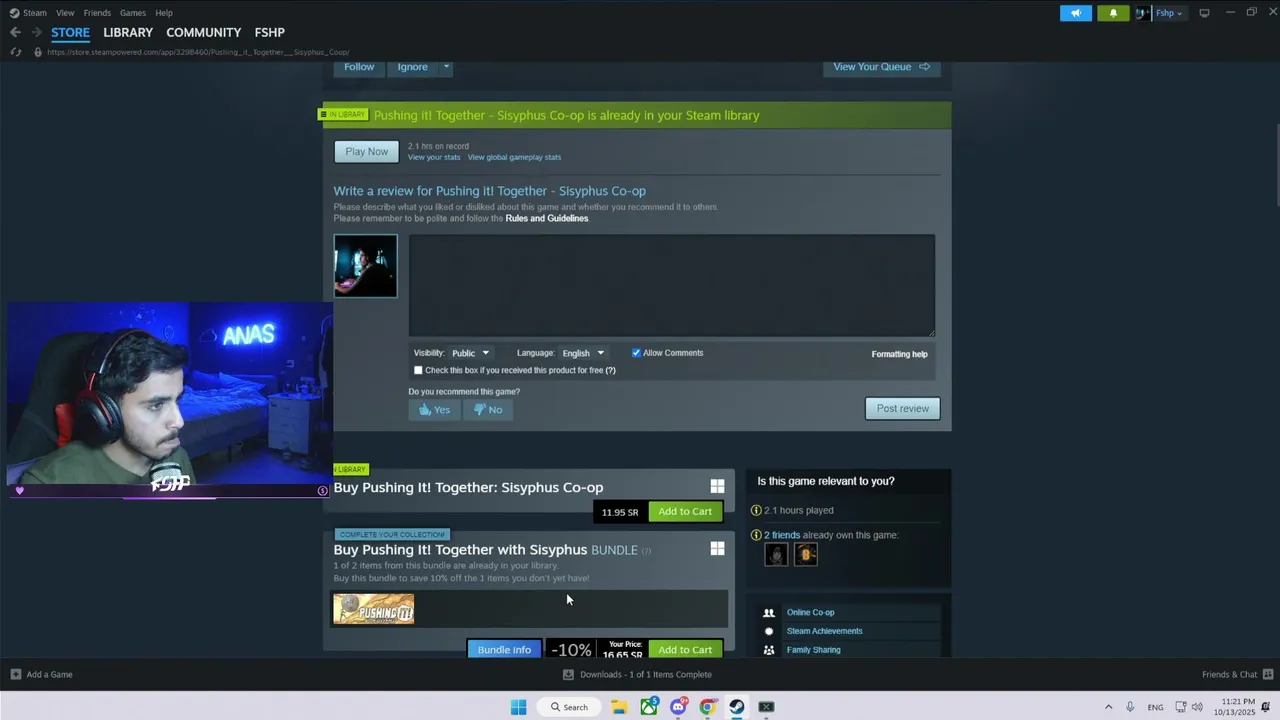Open the Fshp profile avatar at top
This screenshot has width=1280, height=720.
pyautogui.click(x=1143, y=13)
